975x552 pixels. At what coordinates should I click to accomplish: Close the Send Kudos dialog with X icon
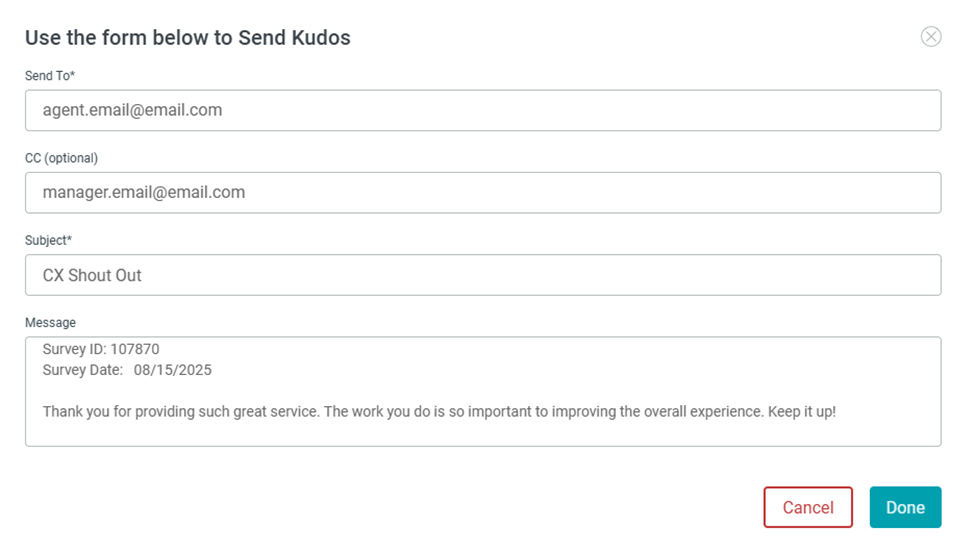930,37
